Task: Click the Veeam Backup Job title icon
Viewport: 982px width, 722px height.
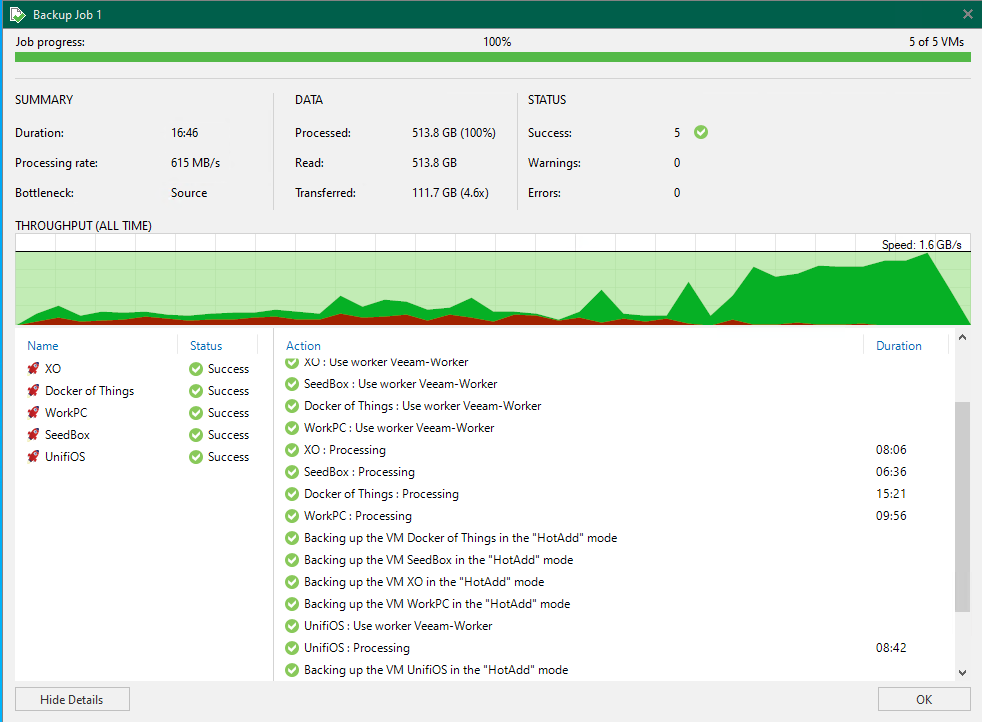Action: click(17, 14)
